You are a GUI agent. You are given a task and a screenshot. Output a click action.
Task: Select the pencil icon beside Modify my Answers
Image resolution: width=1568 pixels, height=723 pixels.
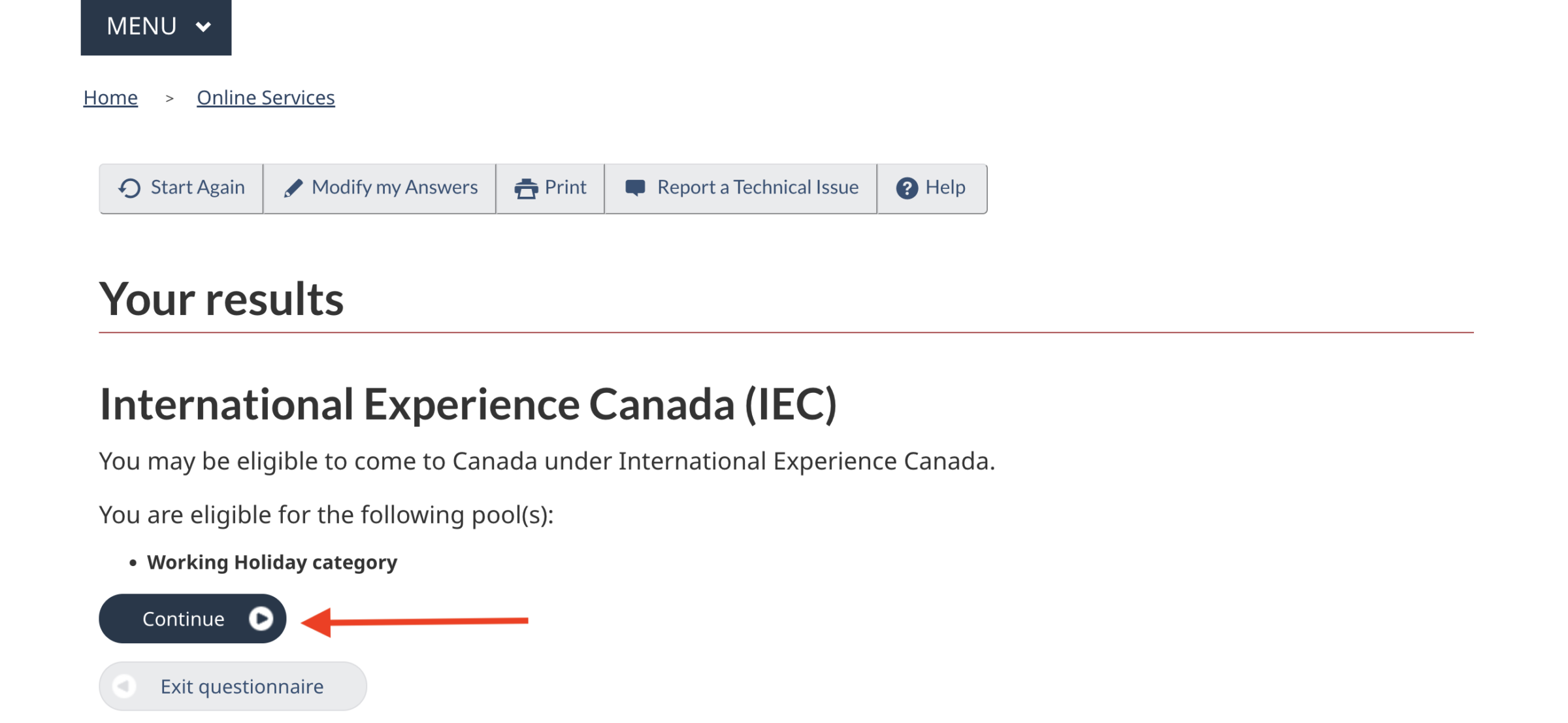293,187
